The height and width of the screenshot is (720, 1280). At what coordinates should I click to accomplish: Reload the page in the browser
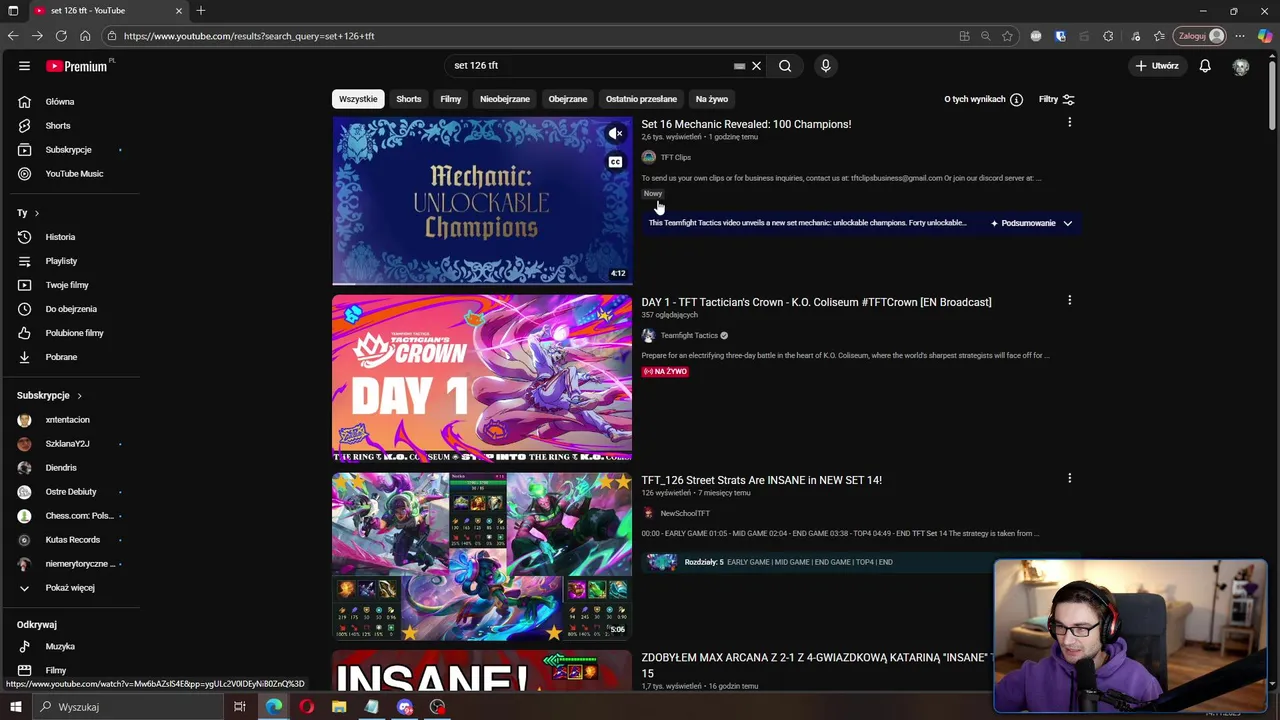coord(61,36)
